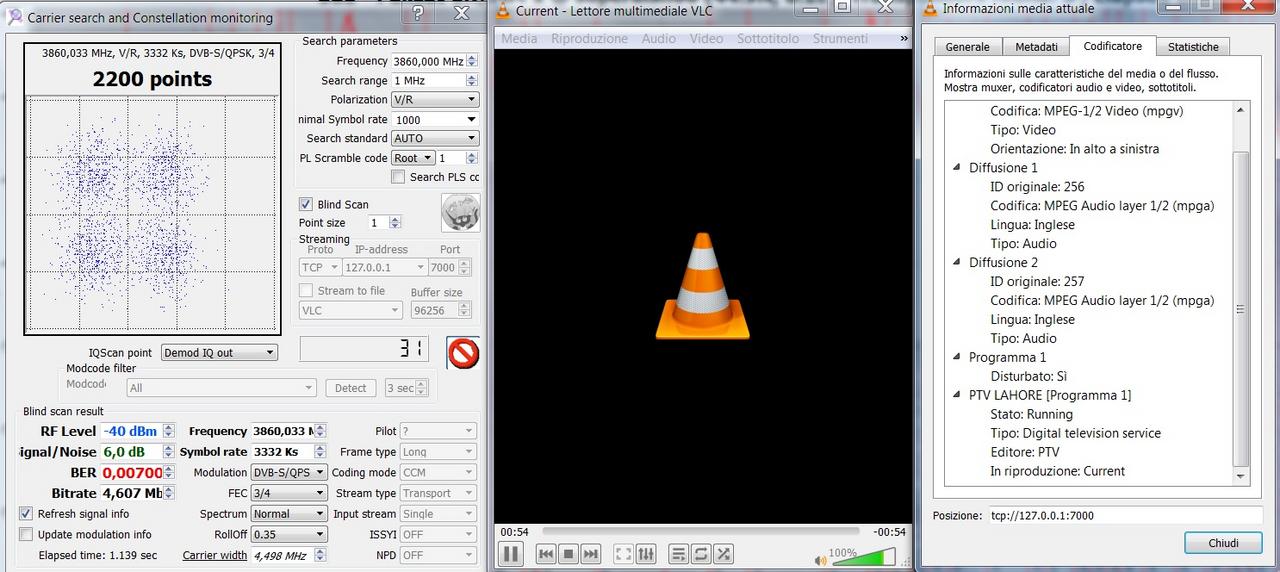Screen dimensions: 1280x572
Task: Open the Spectrum Normal dropdown
Action: point(288,513)
